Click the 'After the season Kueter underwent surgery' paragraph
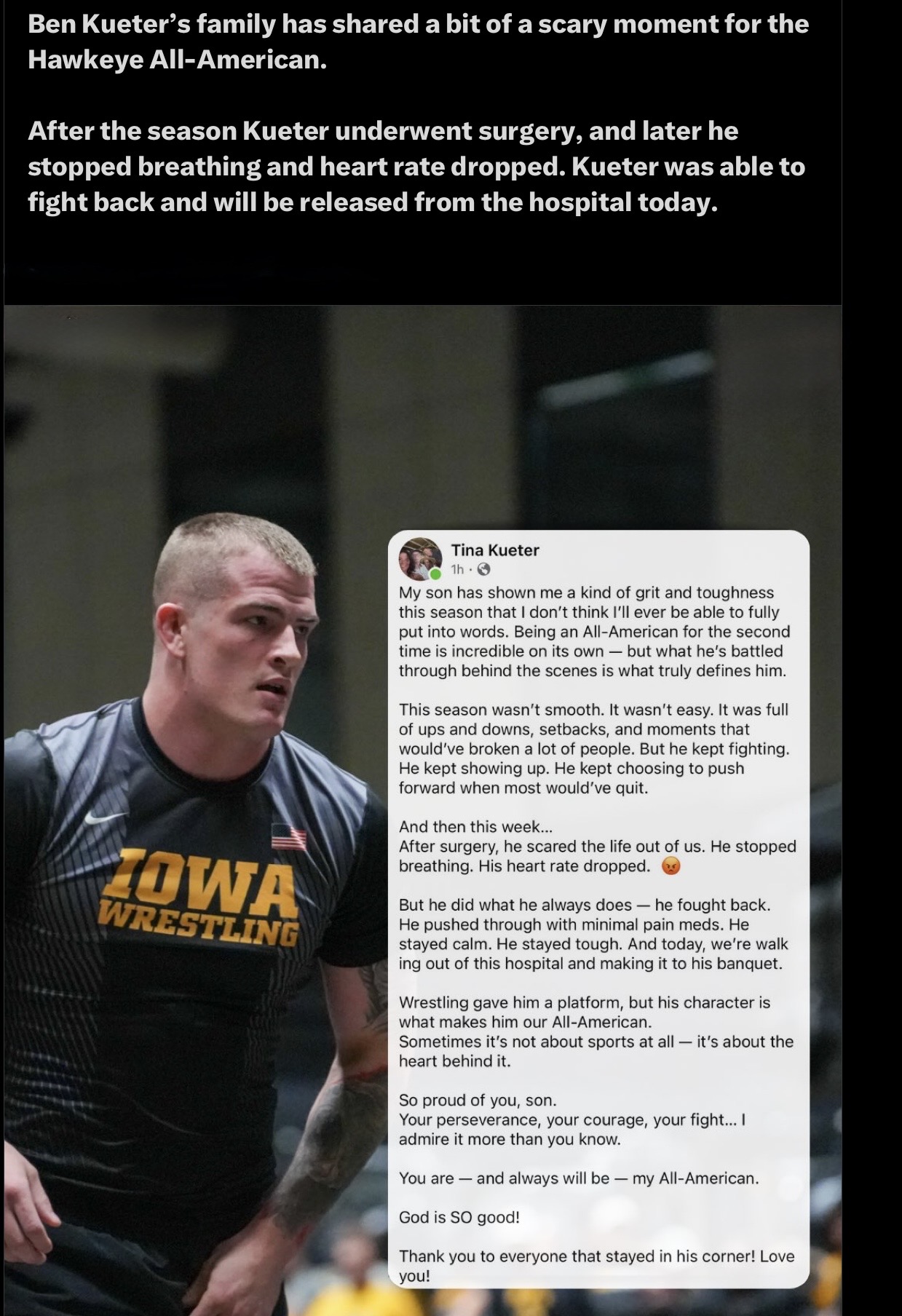 (416, 167)
